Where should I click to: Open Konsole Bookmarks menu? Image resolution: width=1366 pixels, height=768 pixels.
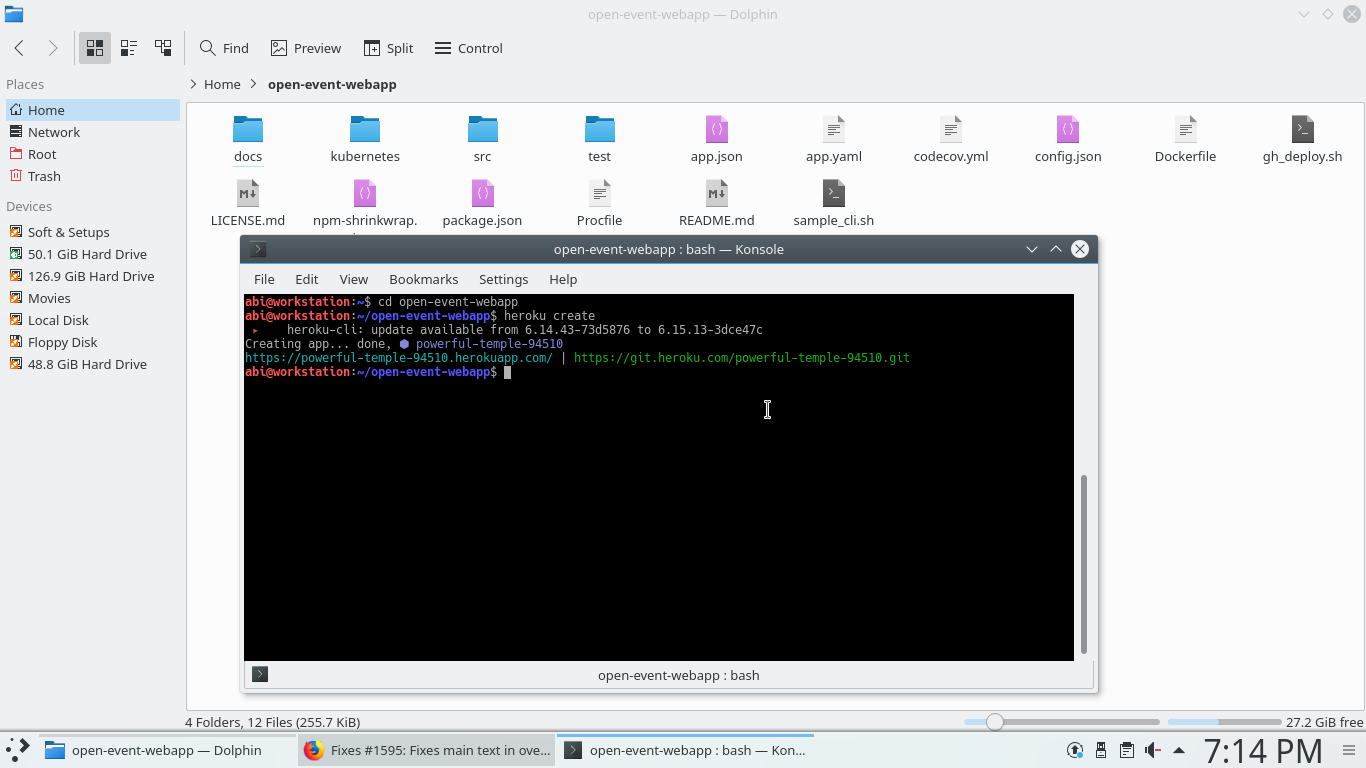point(424,279)
